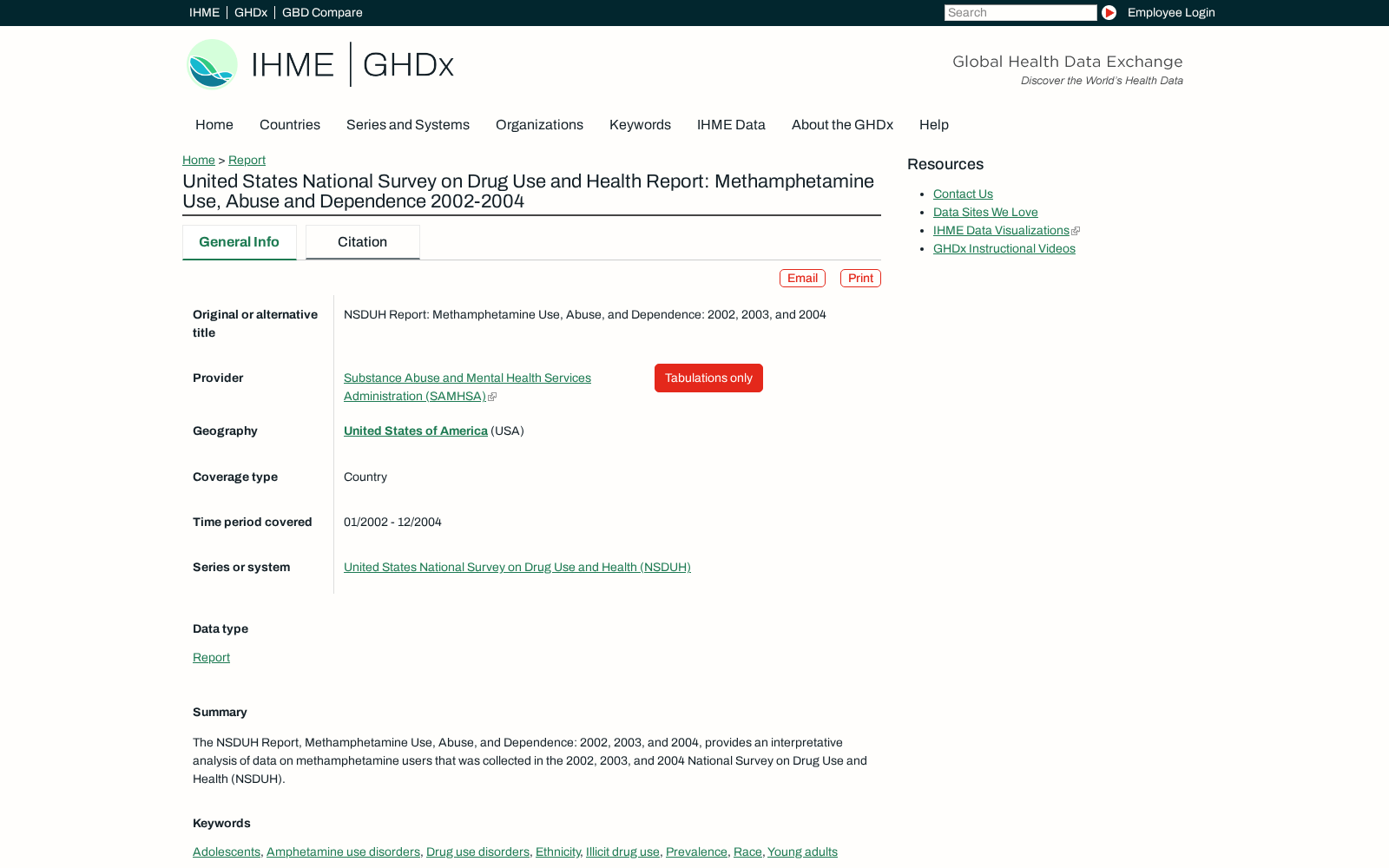Click Young adults keyword
Viewport: 1389px width, 868px height.
click(802, 852)
